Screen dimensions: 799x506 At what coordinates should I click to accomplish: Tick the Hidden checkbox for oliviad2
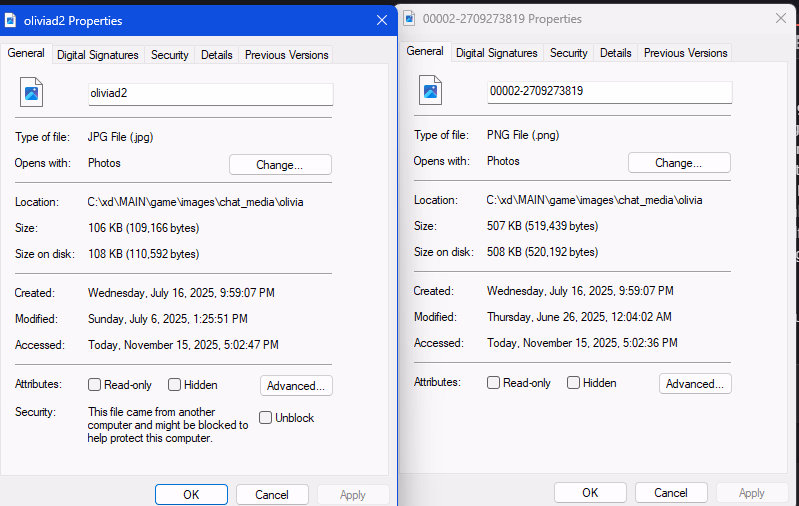click(x=175, y=385)
